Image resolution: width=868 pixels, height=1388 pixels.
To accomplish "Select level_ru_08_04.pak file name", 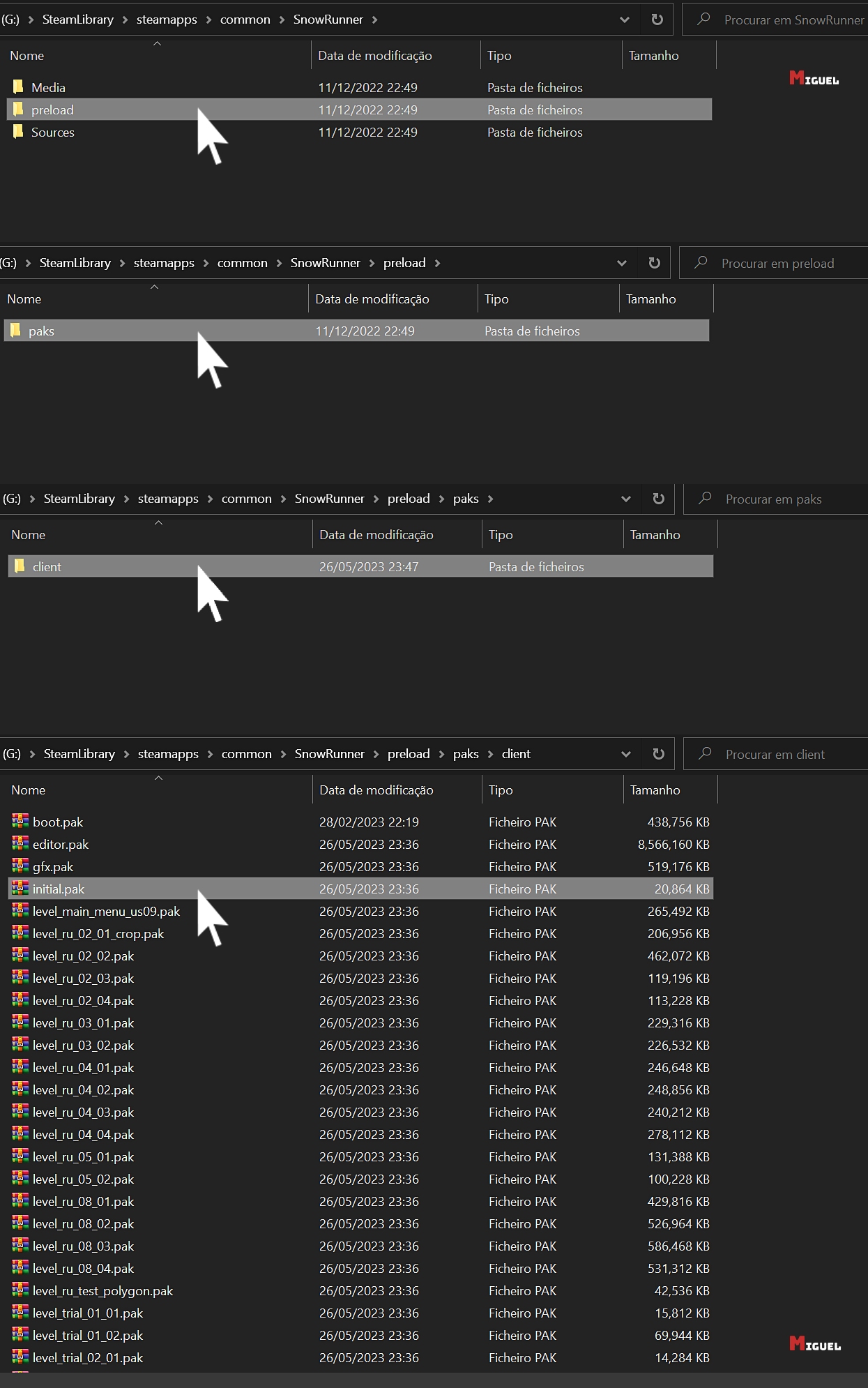I will pyautogui.click(x=83, y=1268).
